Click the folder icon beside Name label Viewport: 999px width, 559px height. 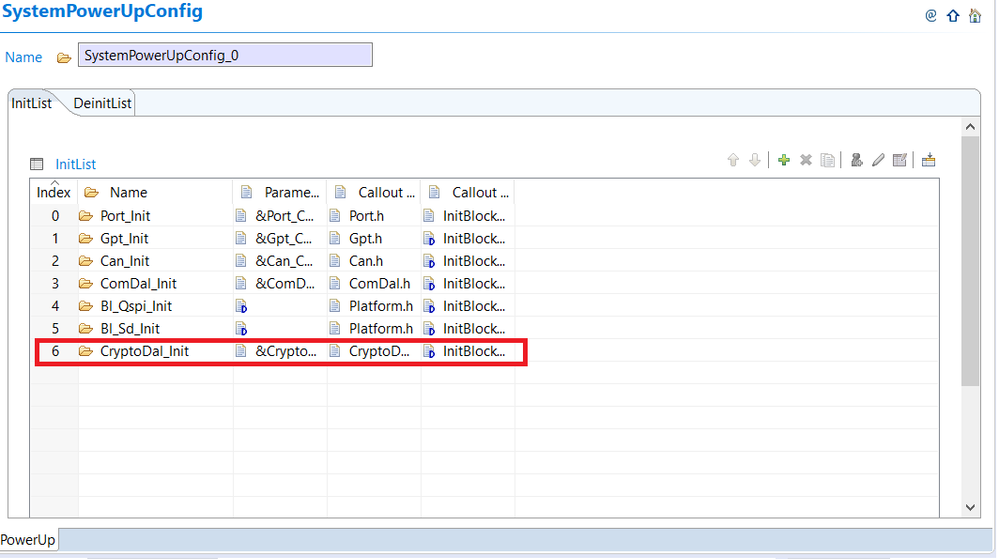pos(64,58)
